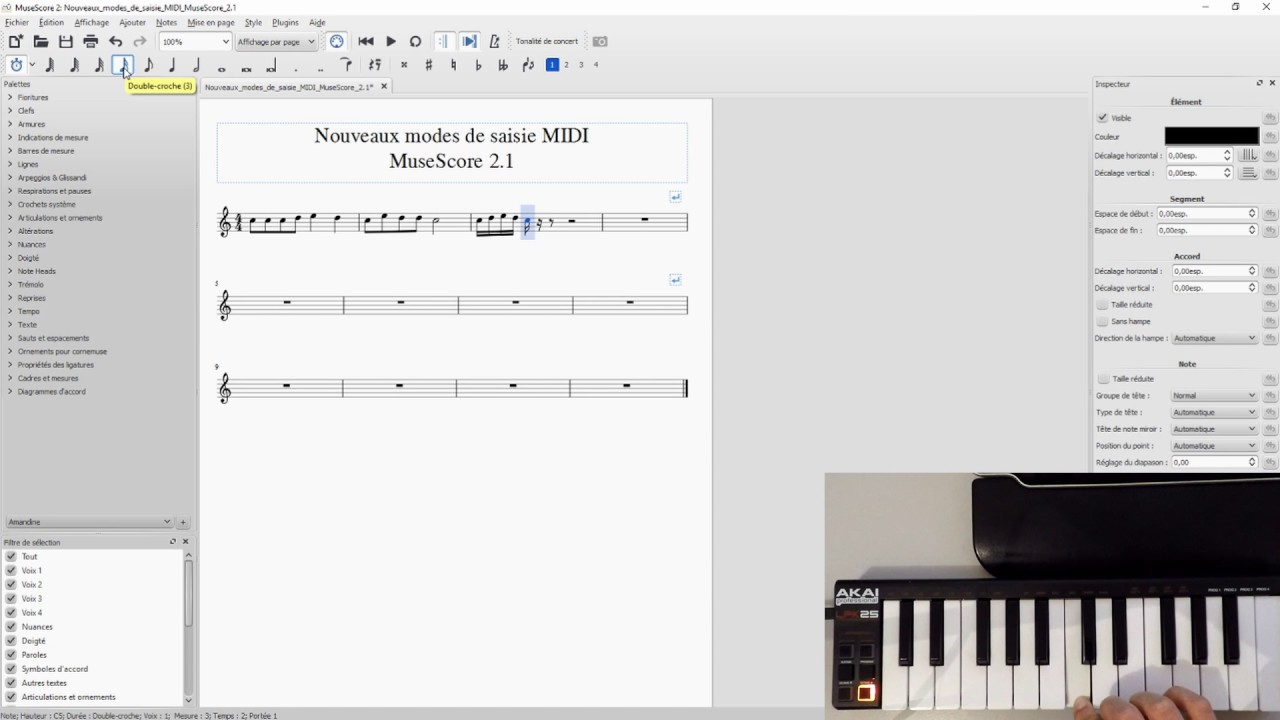Apply a double flat accidental
This screenshot has width=1280, height=720.
point(502,65)
